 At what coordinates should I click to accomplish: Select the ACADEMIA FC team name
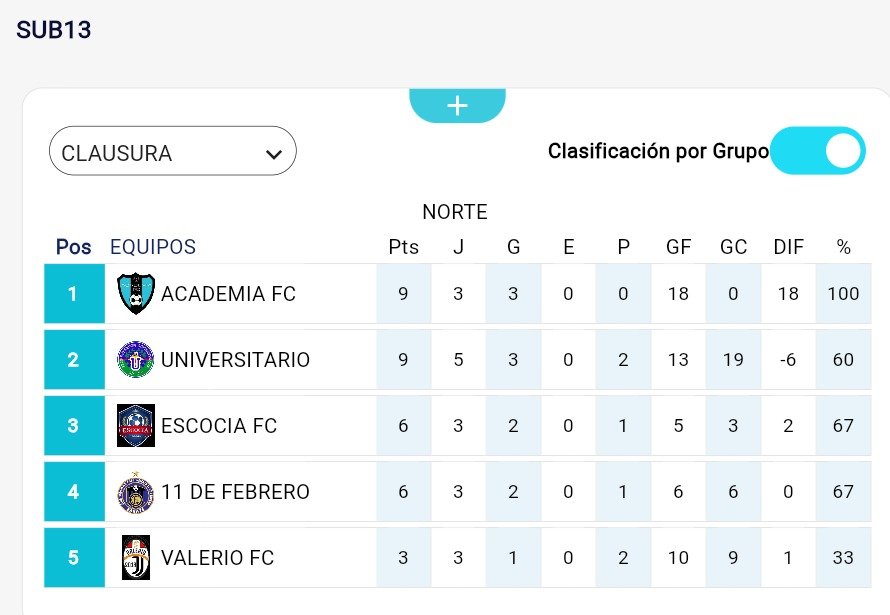pyautogui.click(x=228, y=294)
